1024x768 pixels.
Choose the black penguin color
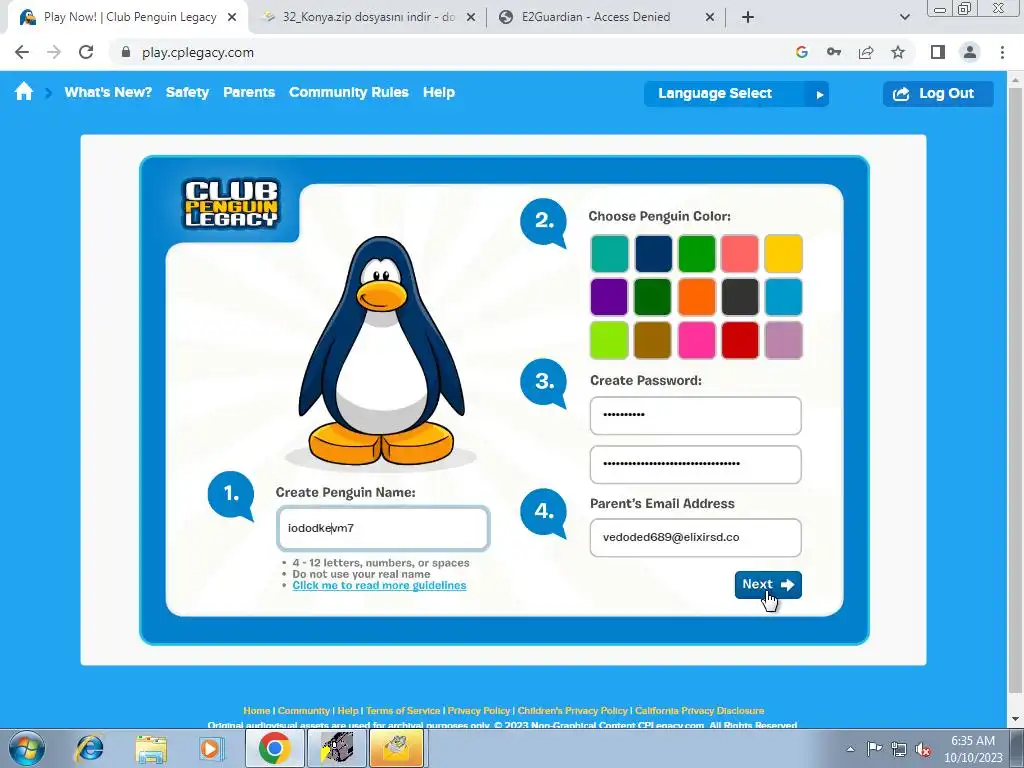pos(740,297)
